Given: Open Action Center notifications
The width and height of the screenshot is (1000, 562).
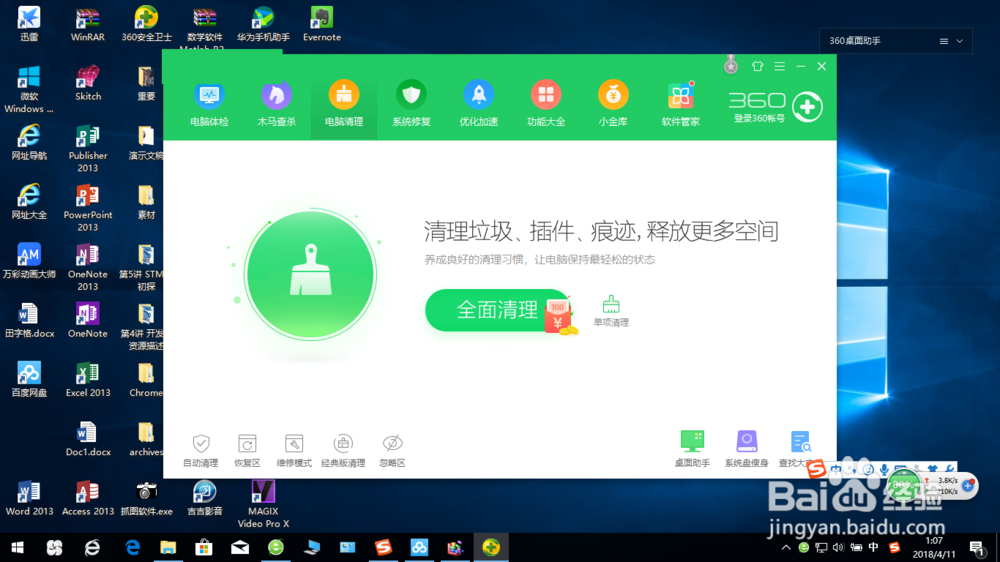Looking at the screenshot, I should 977,547.
